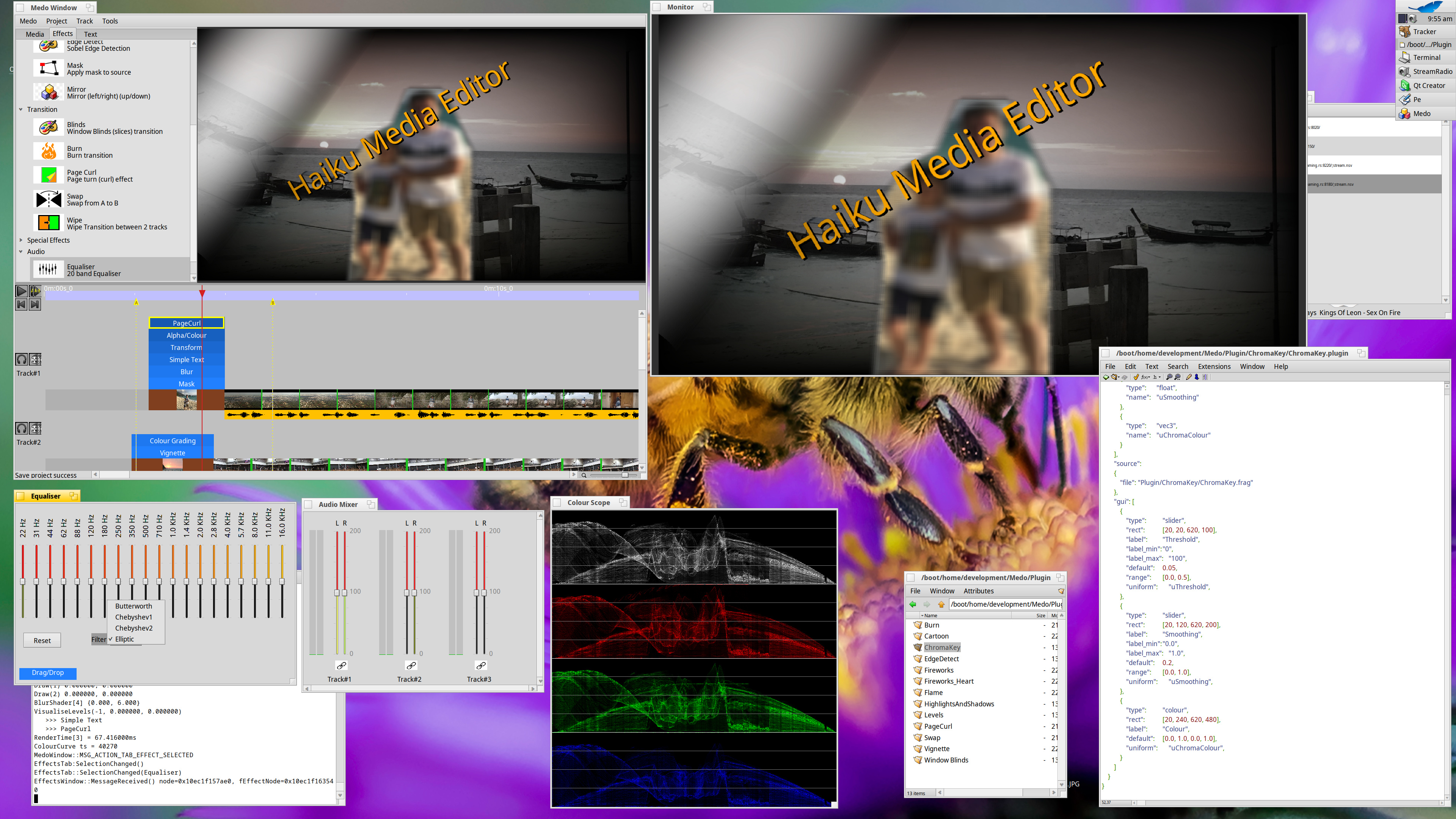Click the Reset button in Equaliser
This screenshot has width=1456, height=819.
coord(42,640)
